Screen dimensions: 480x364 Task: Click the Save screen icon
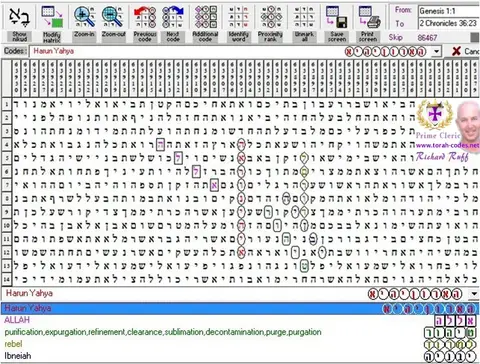pos(337,17)
